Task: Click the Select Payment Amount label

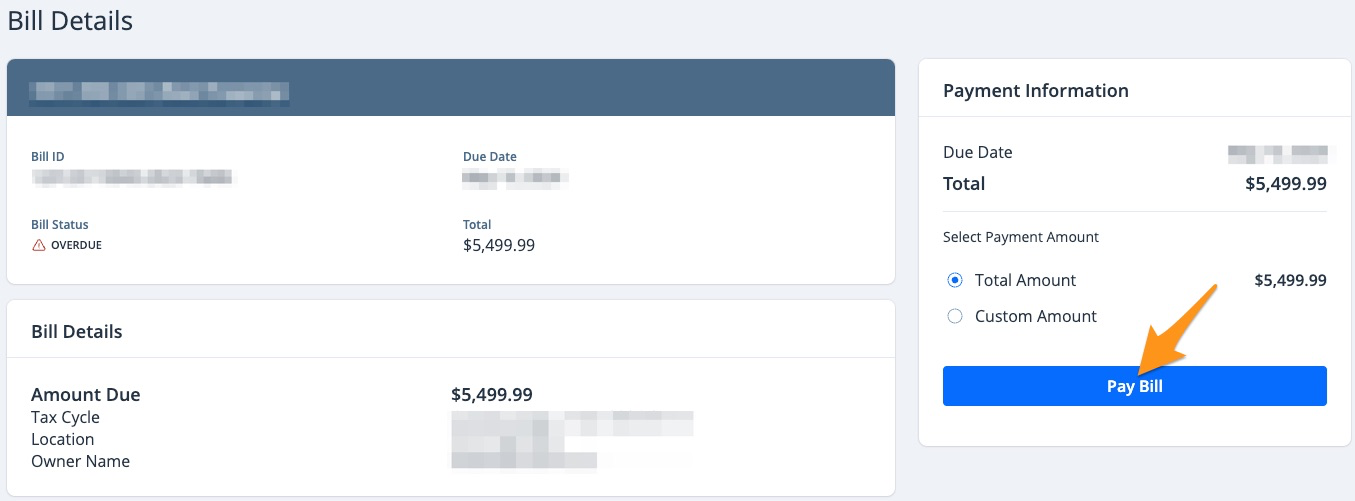Action: coord(1020,237)
